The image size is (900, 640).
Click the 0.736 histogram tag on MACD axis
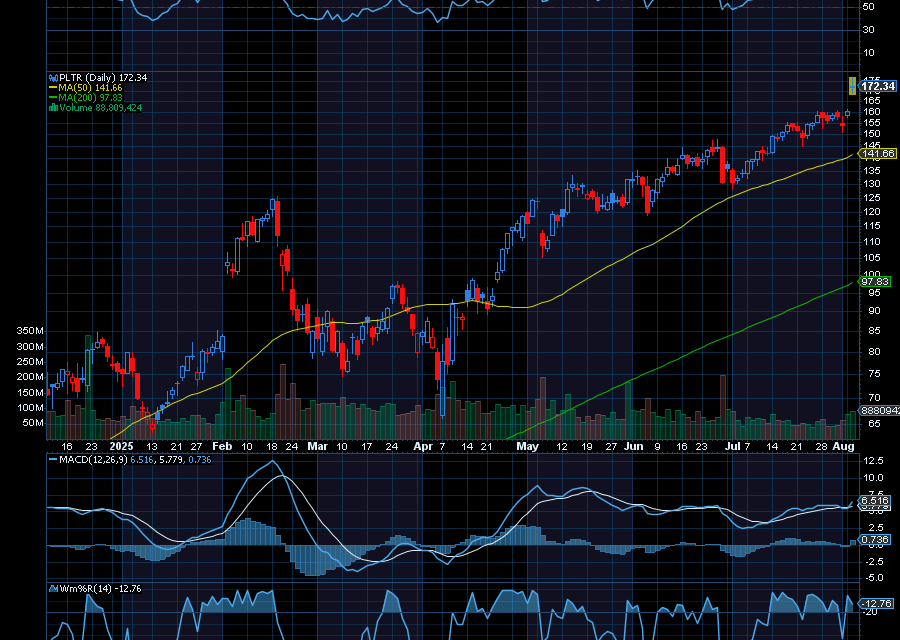pyautogui.click(x=875, y=540)
